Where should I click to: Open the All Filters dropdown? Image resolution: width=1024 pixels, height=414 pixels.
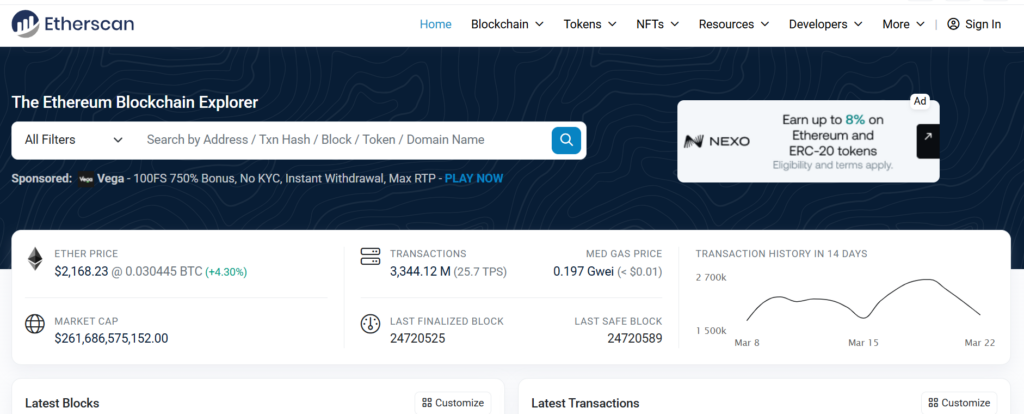pos(74,140)
